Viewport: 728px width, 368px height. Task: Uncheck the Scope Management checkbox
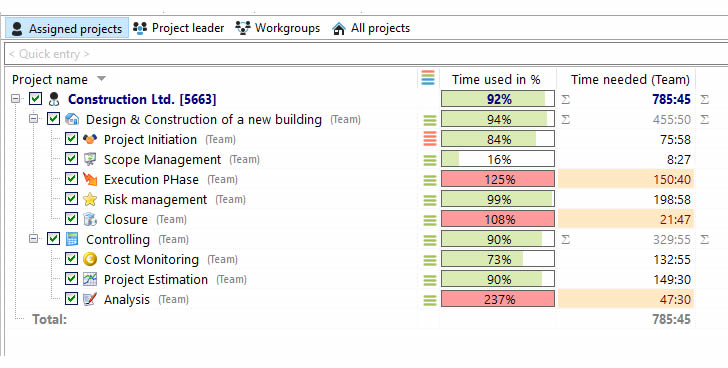(71, 159)
